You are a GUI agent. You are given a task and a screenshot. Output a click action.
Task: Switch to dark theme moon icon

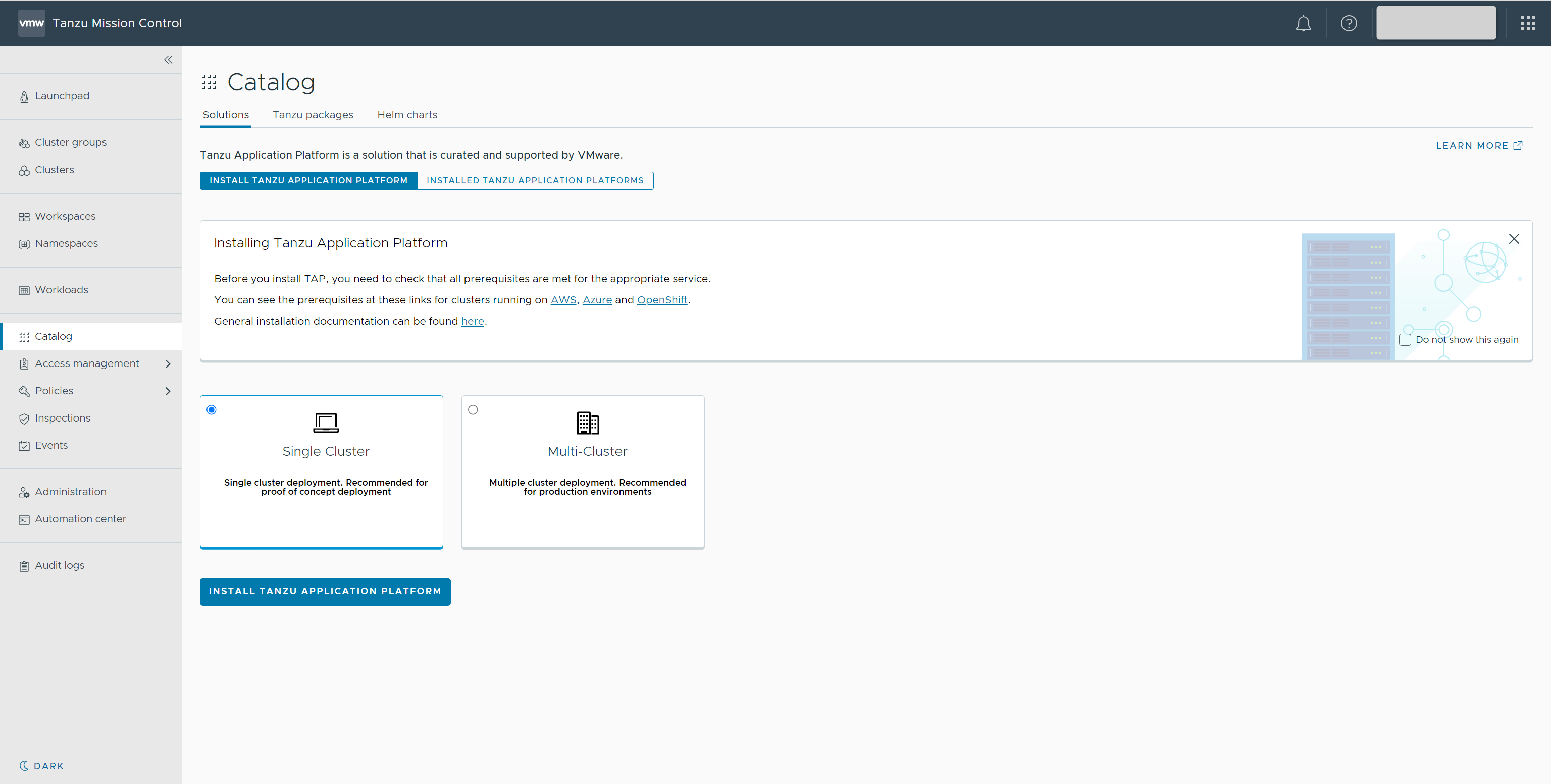click(24, 765)
